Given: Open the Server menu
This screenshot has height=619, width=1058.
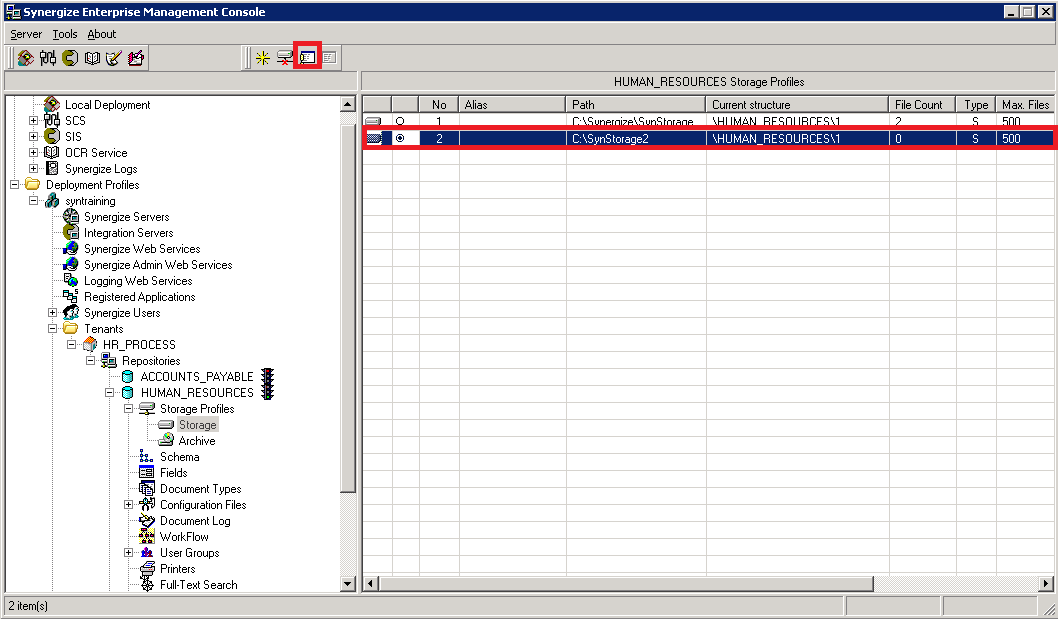Looking at the screenshot, I should [x=26, y=34].
